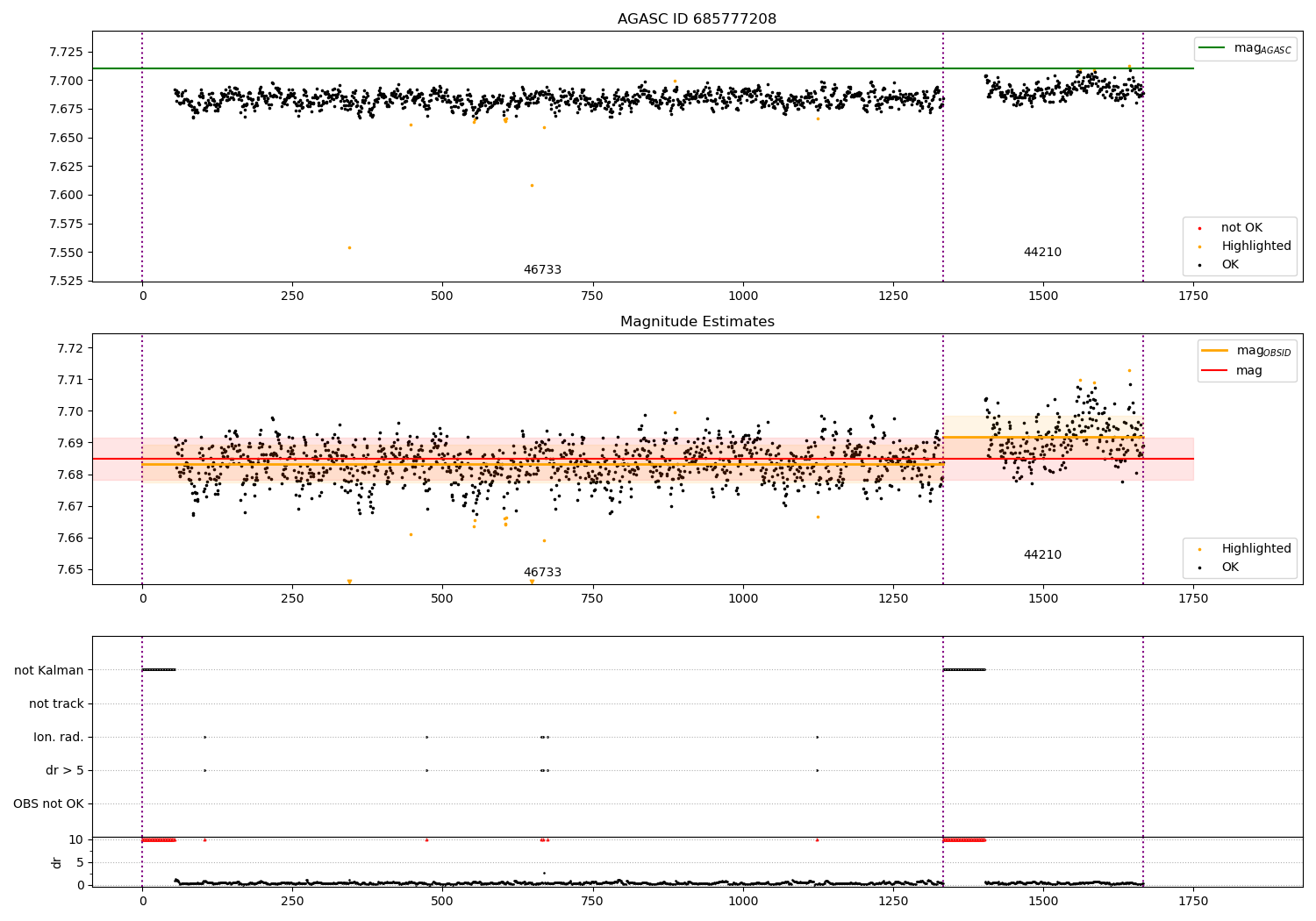Select the 'Ion. rad.' row label
1316x921 pixels.
[x=59, y=738]
